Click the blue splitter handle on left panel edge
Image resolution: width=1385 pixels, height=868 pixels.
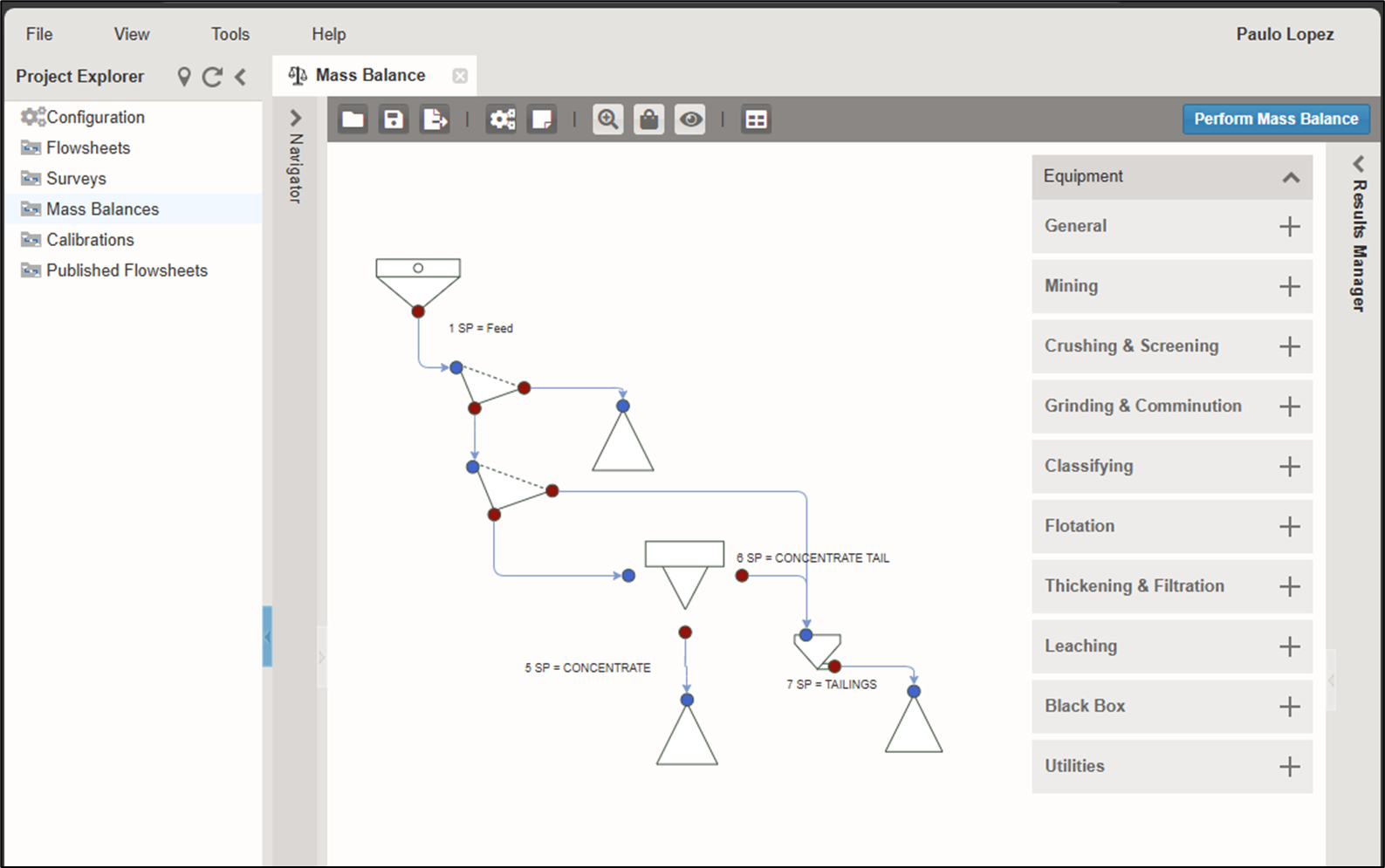click(267, 637)
